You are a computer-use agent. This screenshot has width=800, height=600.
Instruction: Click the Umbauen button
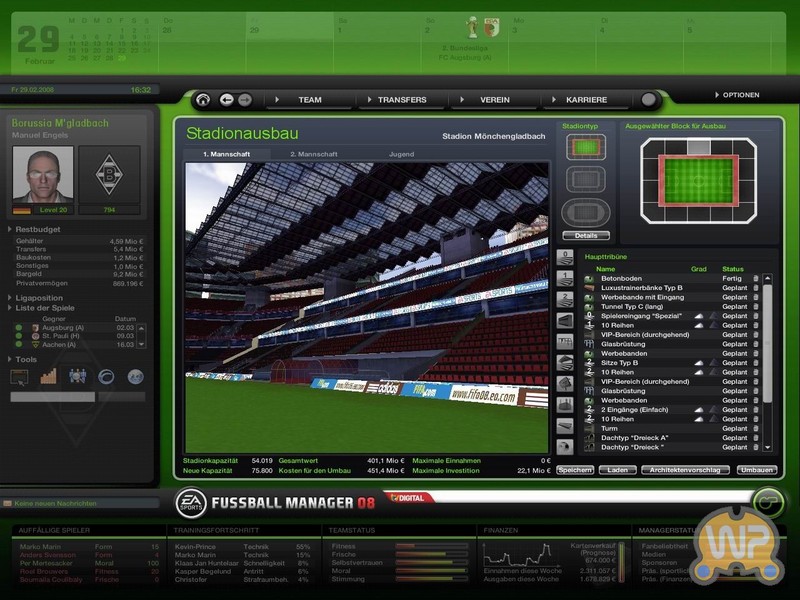pos(757,470)
